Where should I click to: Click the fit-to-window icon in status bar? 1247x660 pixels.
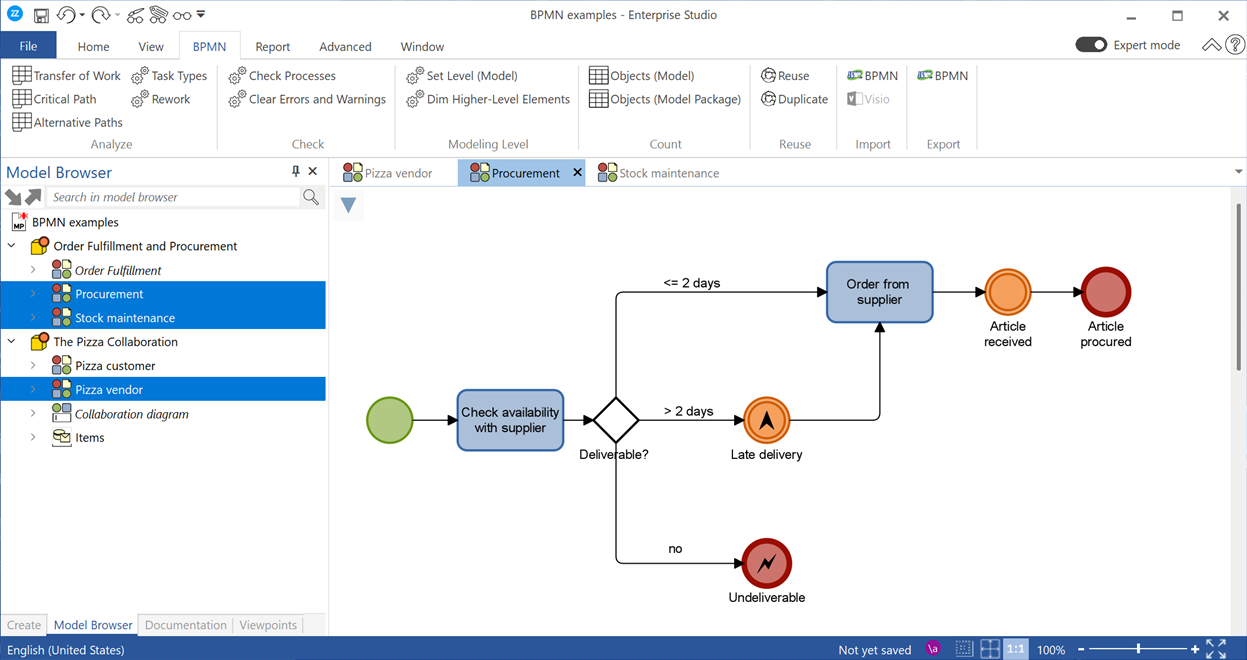(1216, 649)
